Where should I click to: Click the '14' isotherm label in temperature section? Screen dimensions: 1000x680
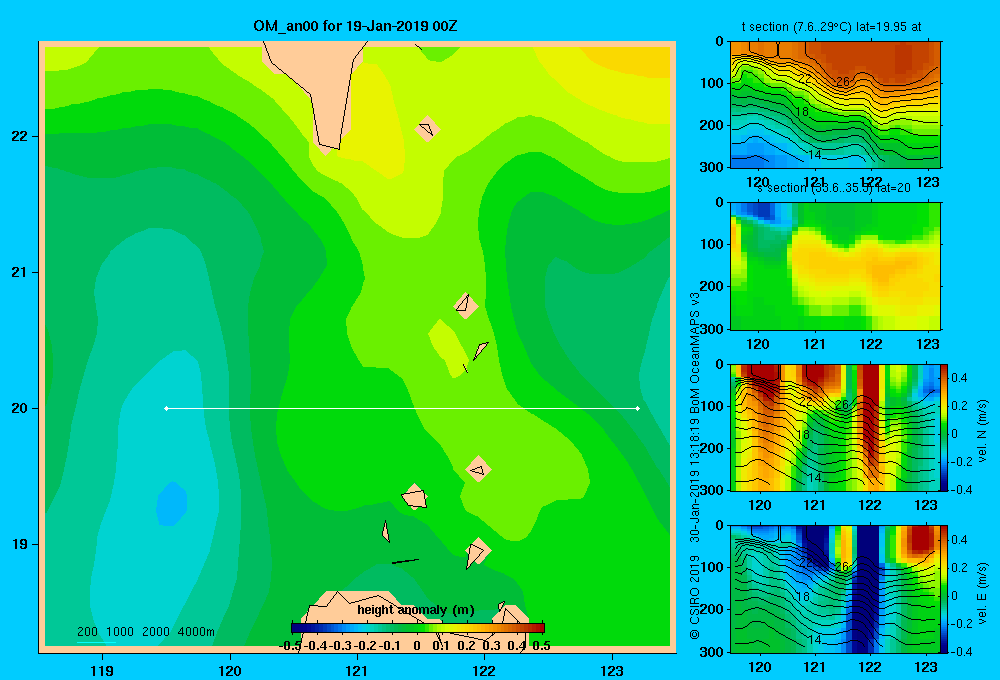814,155
